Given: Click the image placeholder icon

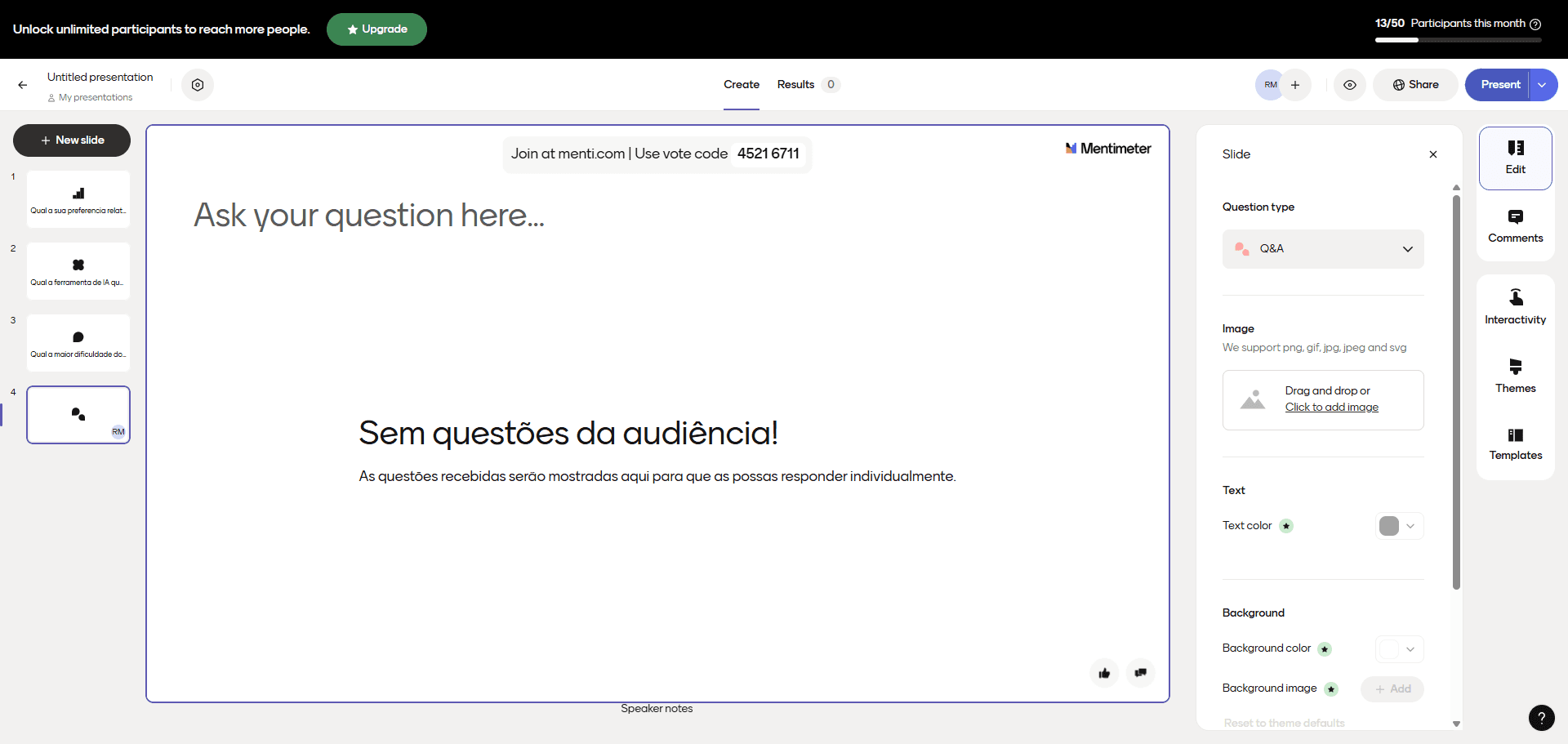Looking at the screenshot, I should 1253,399.
